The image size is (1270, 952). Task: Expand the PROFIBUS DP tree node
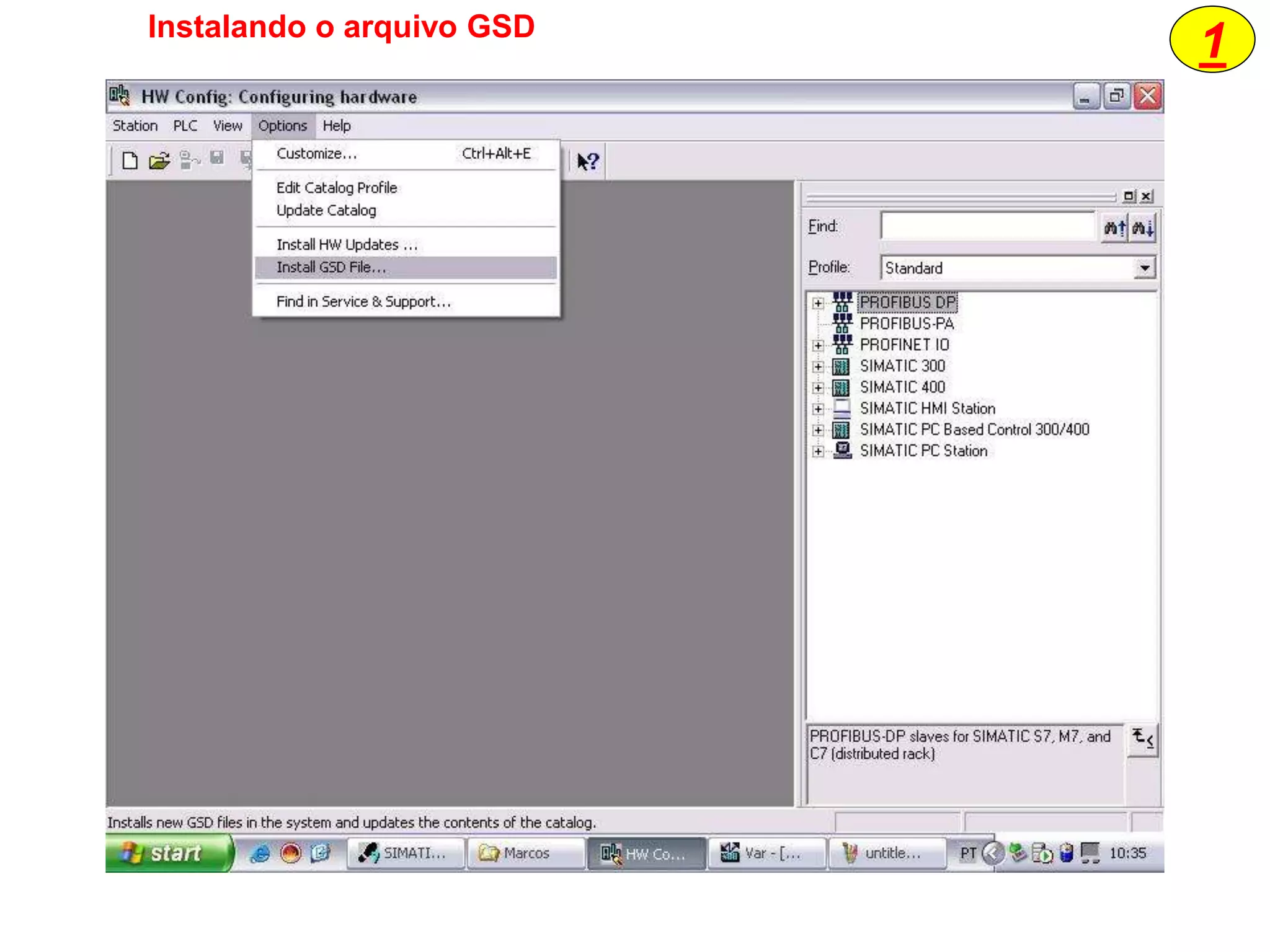(818, 303)
